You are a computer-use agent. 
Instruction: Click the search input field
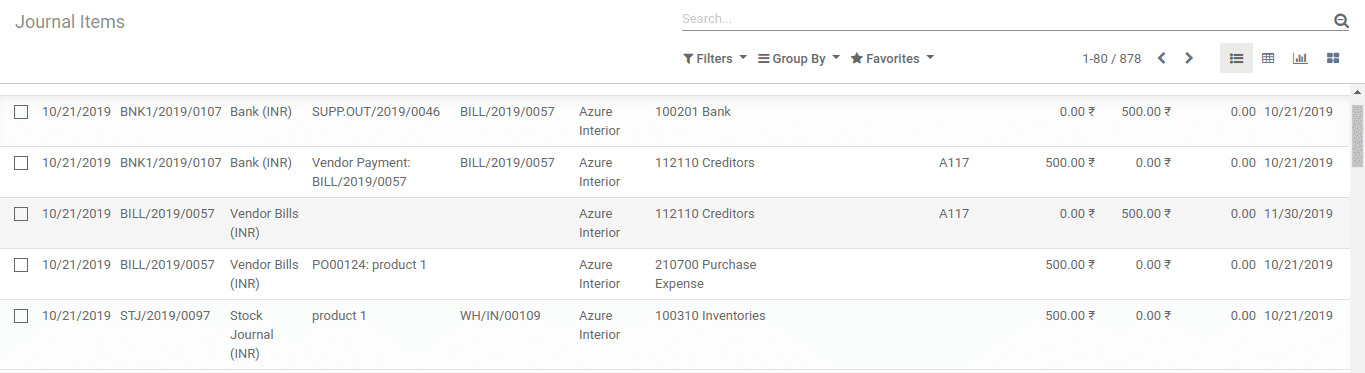click(1005, 19)
